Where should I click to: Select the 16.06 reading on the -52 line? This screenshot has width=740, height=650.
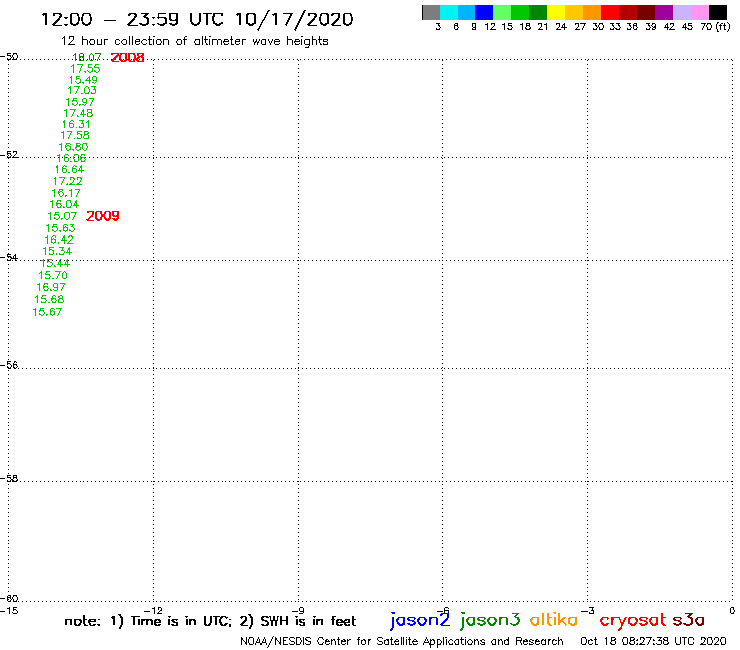click(x=71, y=158)
